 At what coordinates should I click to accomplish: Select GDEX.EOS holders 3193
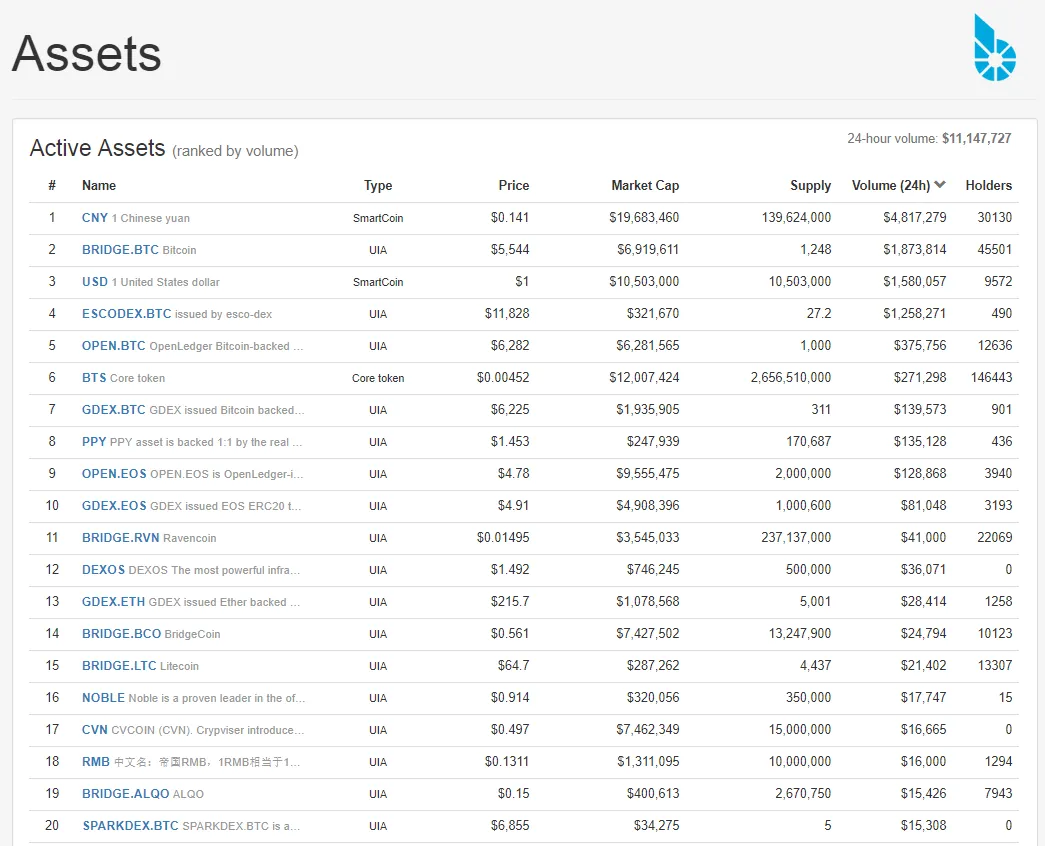point(998,505)
